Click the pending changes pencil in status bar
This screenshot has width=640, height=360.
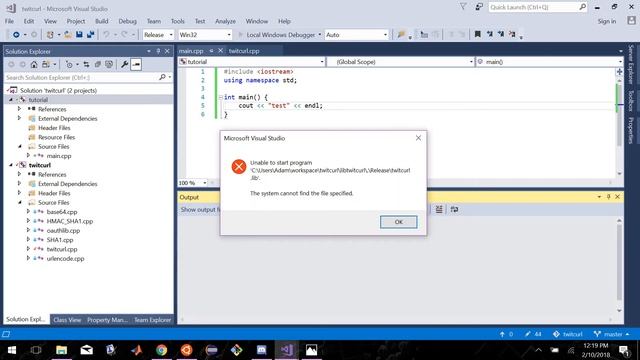point(528,334)
